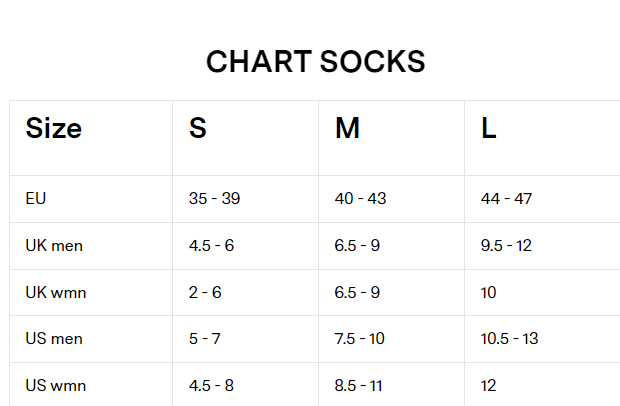Click the UK men large 9.5 - 12 cell

coord(508,245)
